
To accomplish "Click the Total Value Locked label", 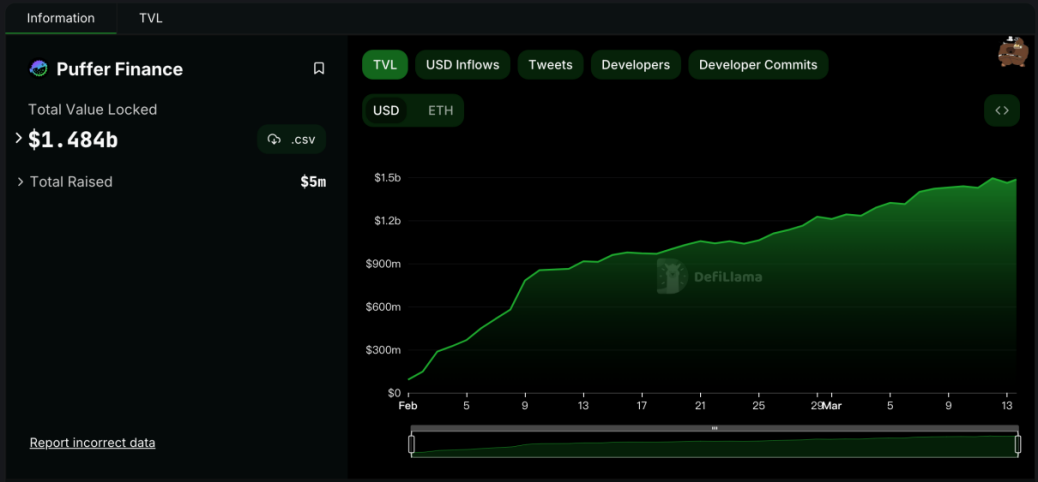I will (x=93, y=110).
